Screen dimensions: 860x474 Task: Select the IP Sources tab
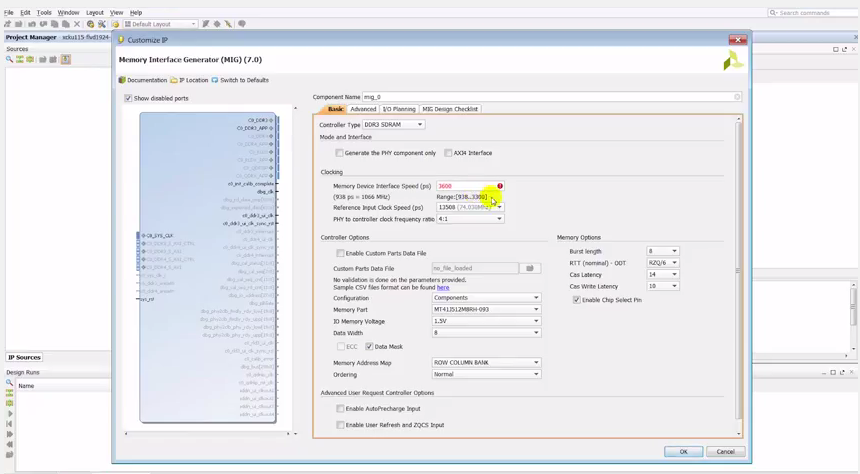point(24,357)
